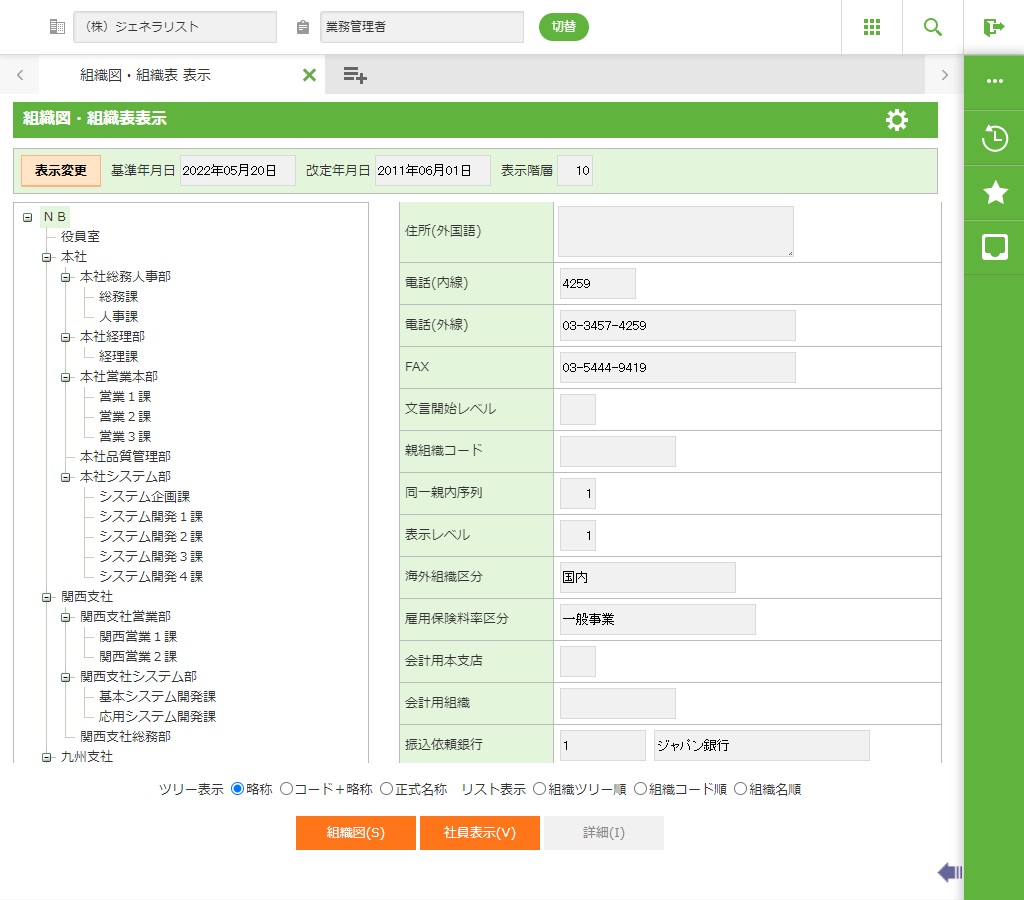
Task: Click the add new tab icon
Action: click(x=355, y=75)
